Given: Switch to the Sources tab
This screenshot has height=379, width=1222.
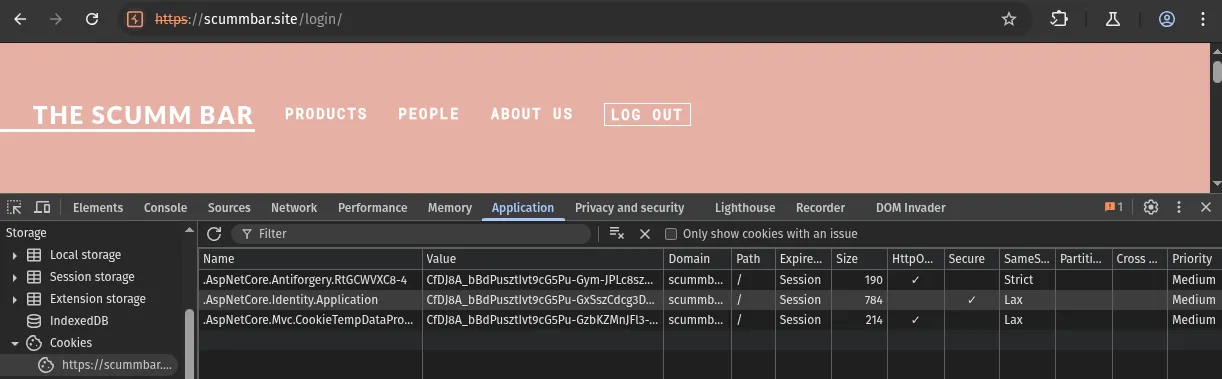Looking at the screenshot, I should click(229, 208).
